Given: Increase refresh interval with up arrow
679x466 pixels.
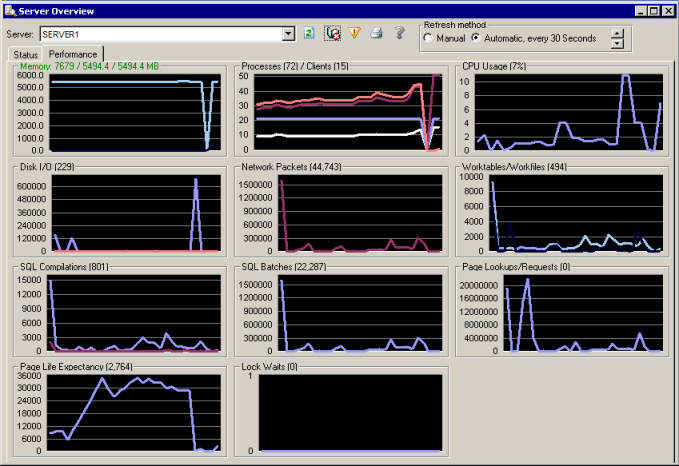Looking at the screenshot, I should tap(617, 32).
